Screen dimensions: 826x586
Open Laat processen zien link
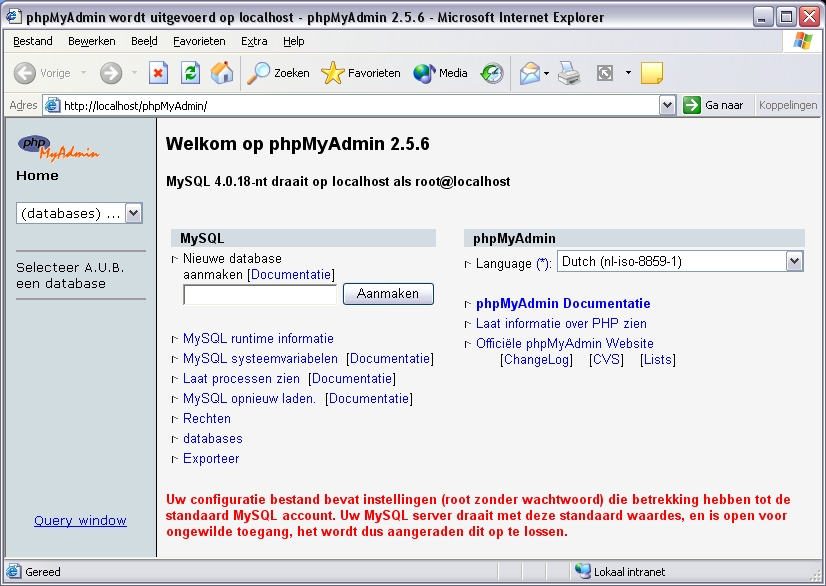point(241,378)
